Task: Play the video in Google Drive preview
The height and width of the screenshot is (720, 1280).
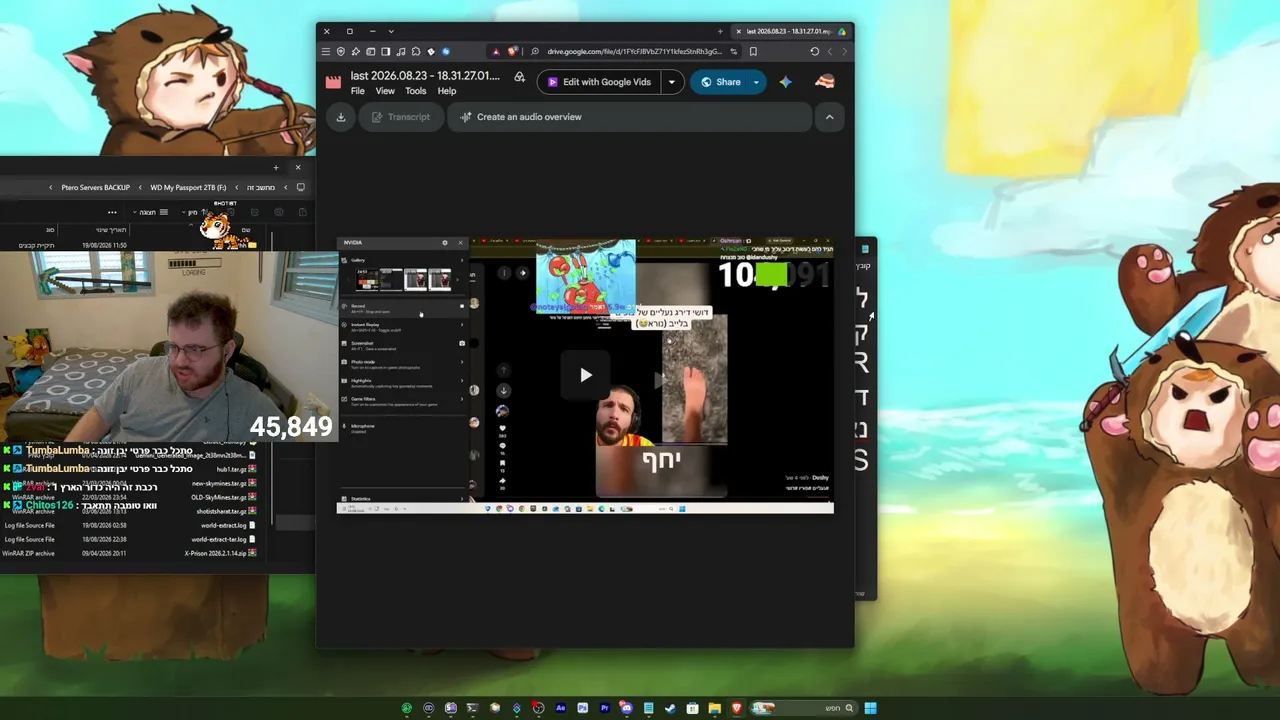Action: point(586,375)
